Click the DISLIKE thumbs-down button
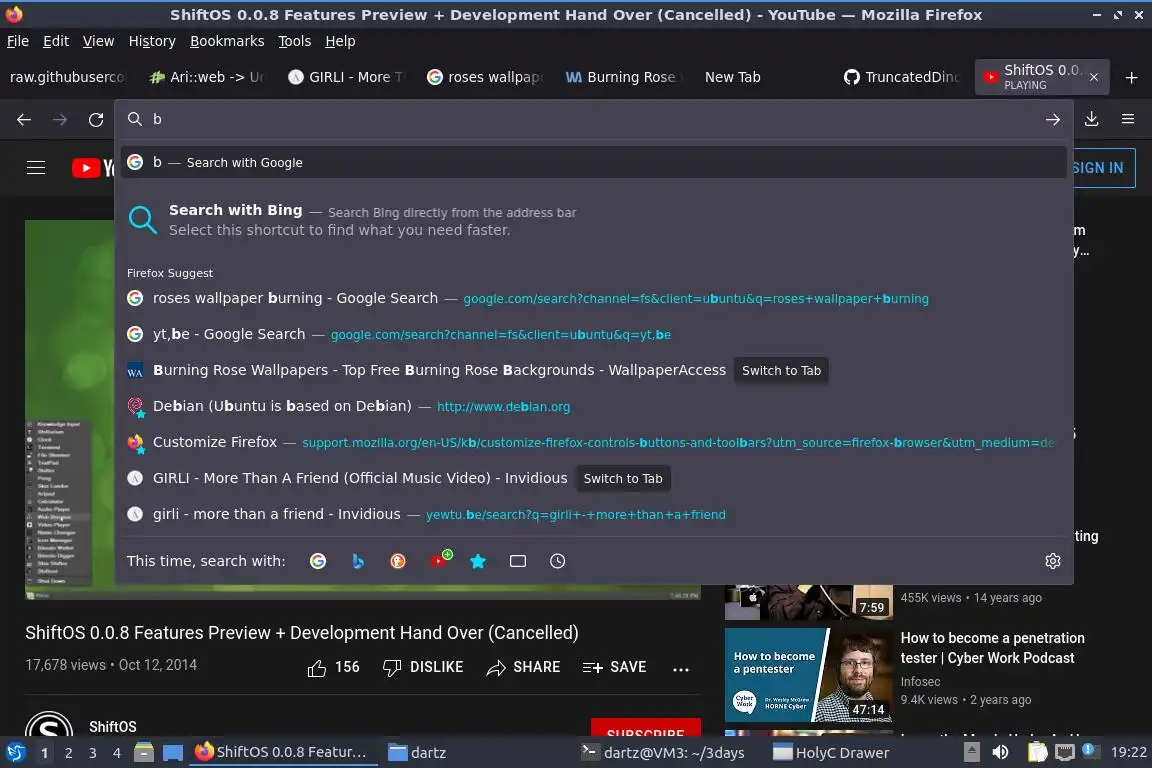The width and height of the screenshot is (1152, 768). [423, 667]
